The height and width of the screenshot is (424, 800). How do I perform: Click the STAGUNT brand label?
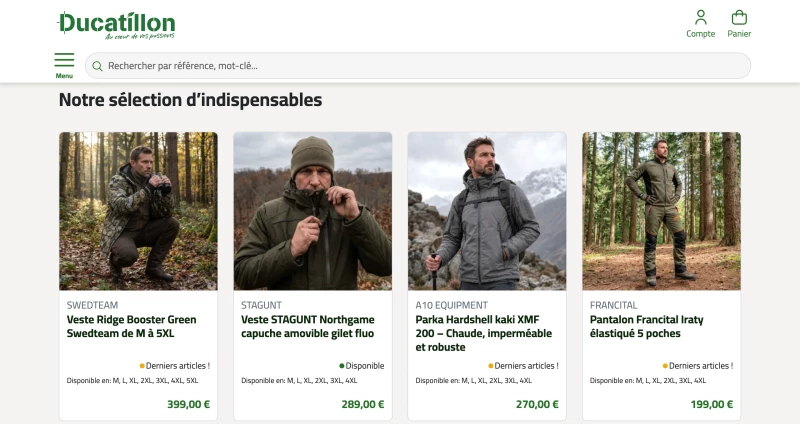(261, 305)
